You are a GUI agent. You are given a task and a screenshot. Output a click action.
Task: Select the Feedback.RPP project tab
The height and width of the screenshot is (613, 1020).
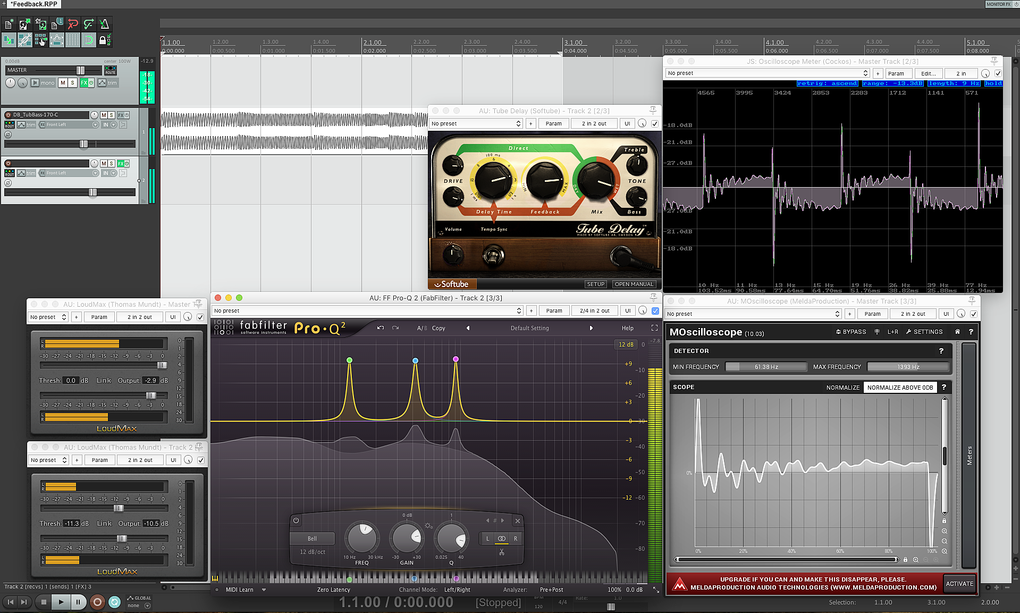[34, 4]
